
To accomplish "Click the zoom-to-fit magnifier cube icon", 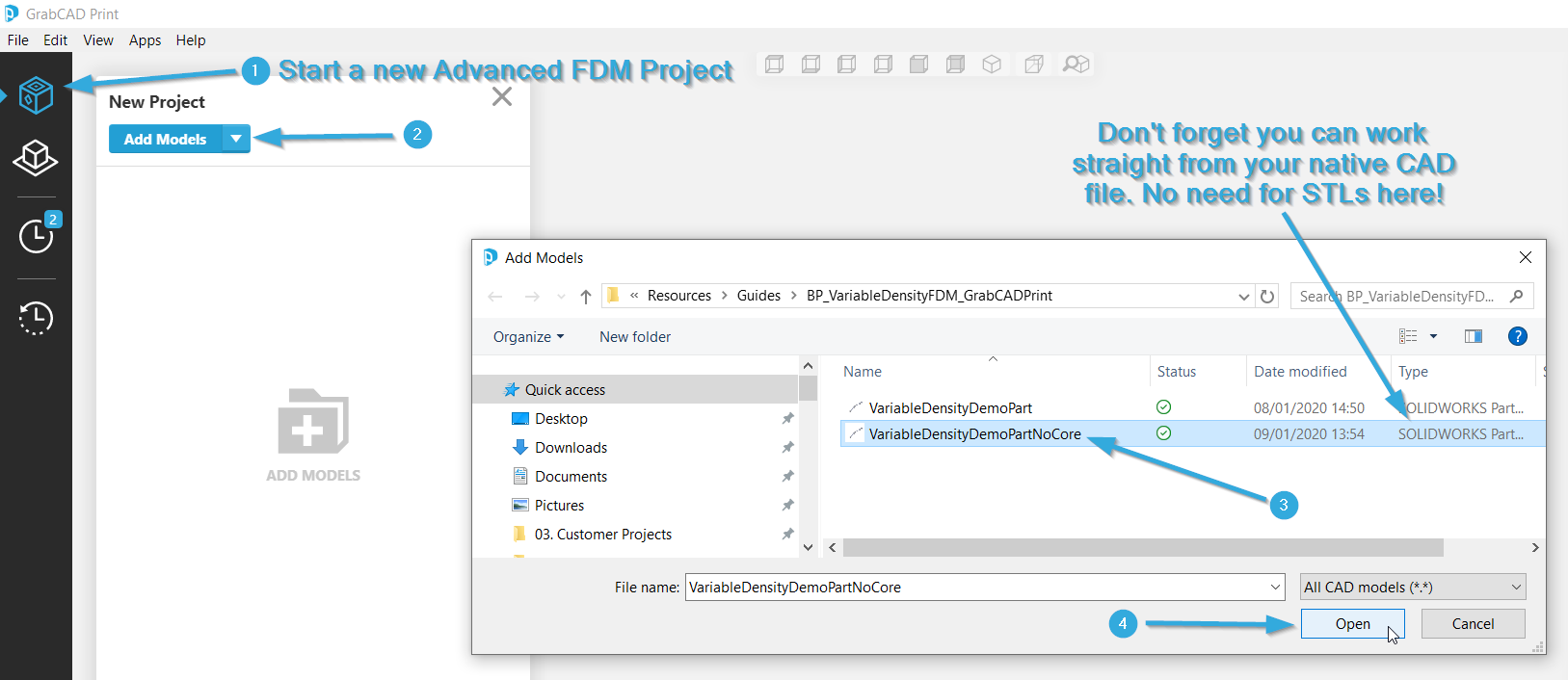I will [1076, 65].
